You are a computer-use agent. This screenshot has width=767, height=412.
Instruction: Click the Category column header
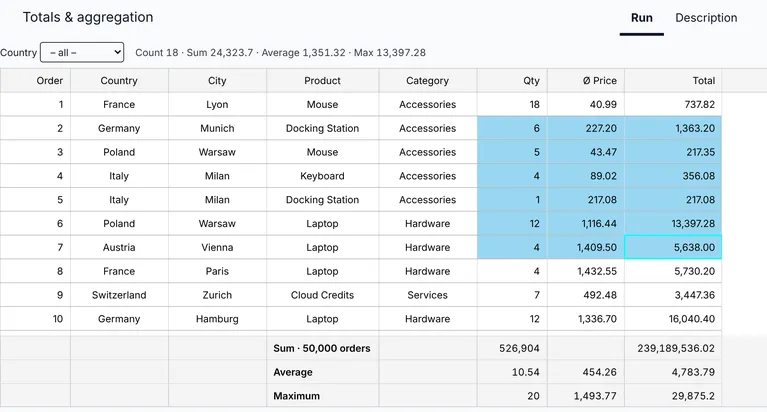click(428, 81)
